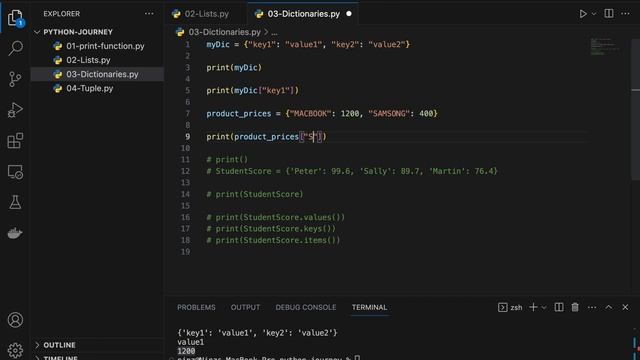Run Python file with play button
The width and height of the screenshot is (640, 360).
click(x=583, y=14)
